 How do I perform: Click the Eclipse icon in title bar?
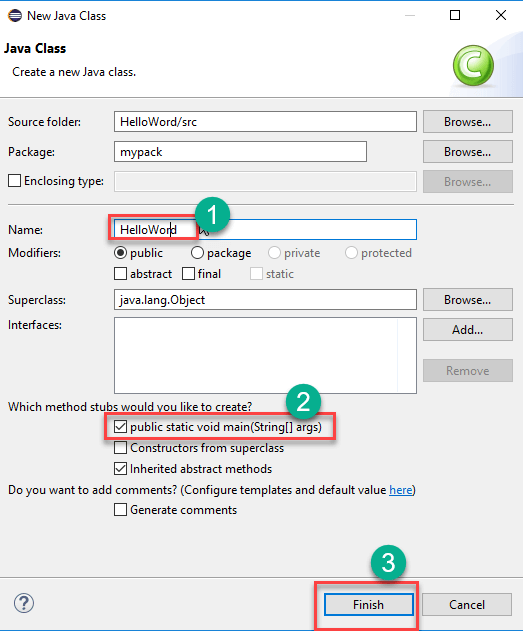pyautogui.click(x=14, y=16)
